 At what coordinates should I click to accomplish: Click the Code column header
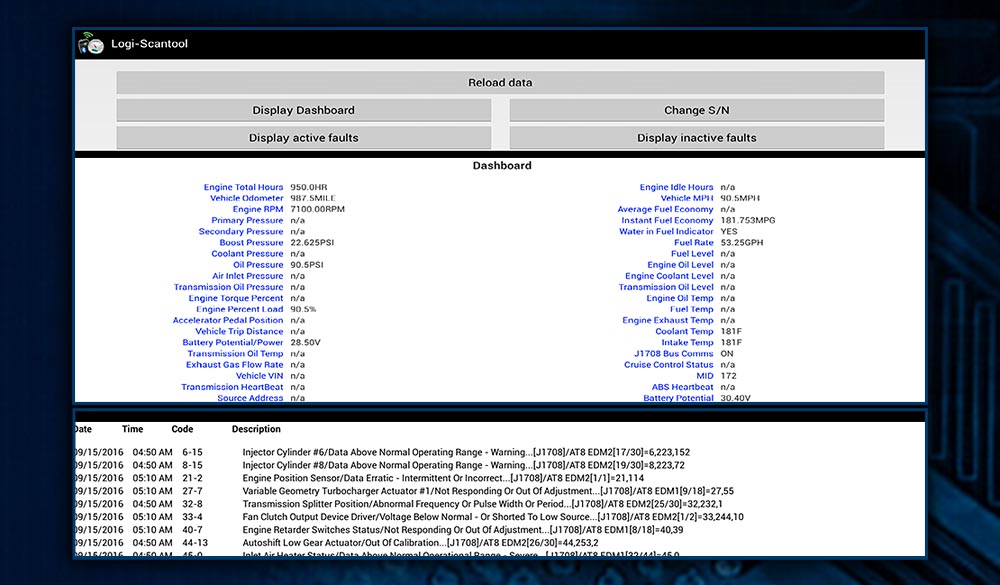click(182, 429)
